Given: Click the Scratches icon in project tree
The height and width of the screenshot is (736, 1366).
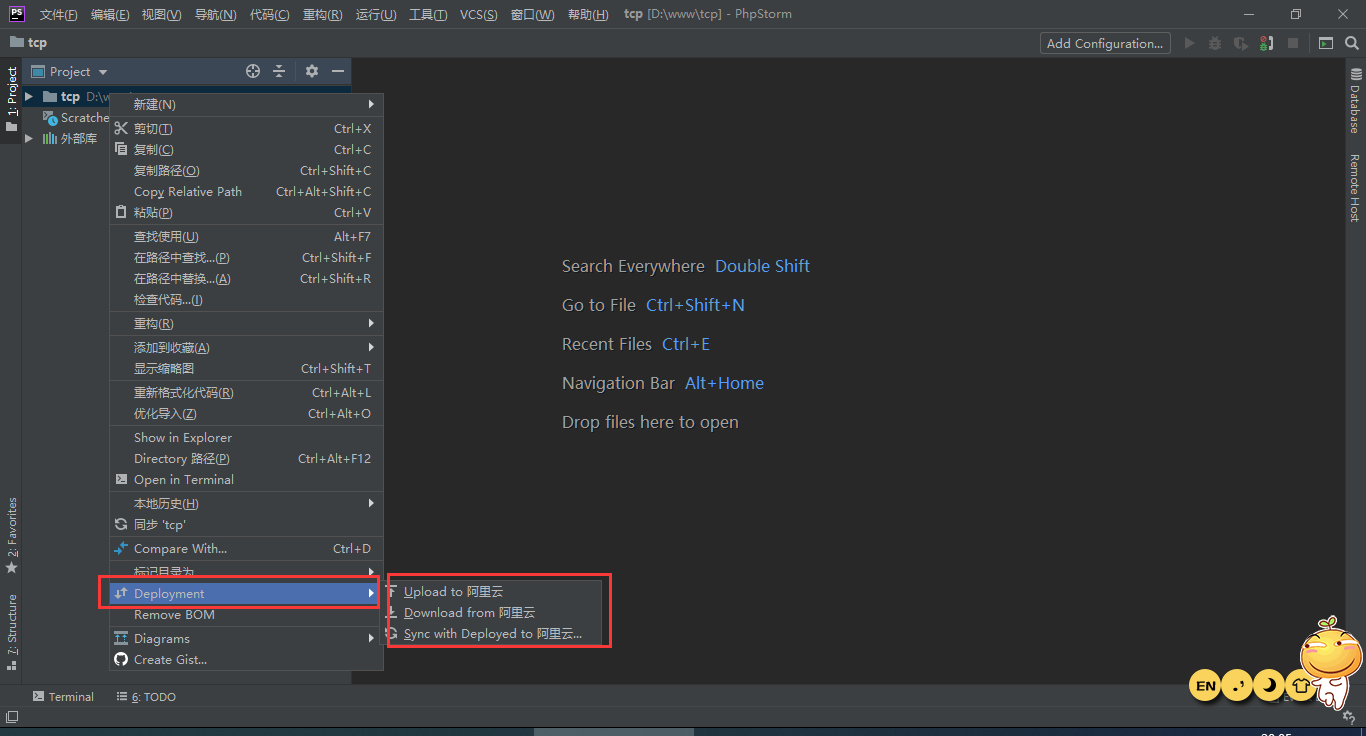Looking at the screenshot, I should (50, 117).
